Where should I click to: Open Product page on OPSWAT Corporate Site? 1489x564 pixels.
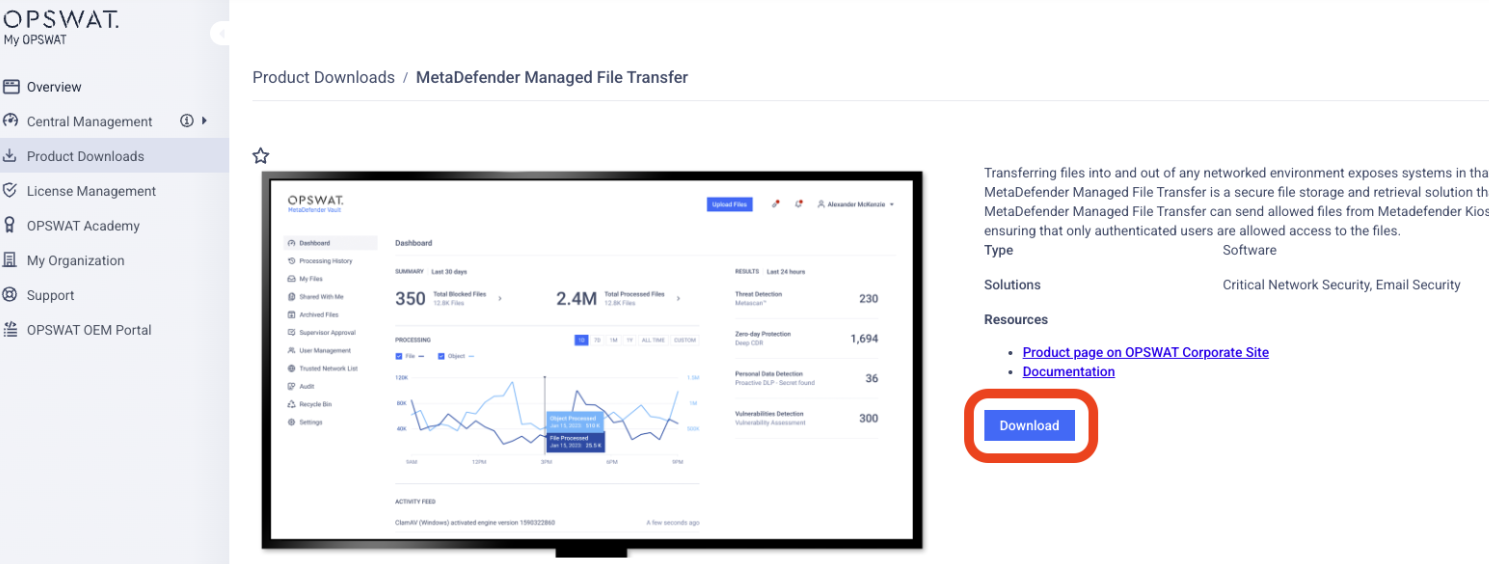click(x=1146, y=352)
